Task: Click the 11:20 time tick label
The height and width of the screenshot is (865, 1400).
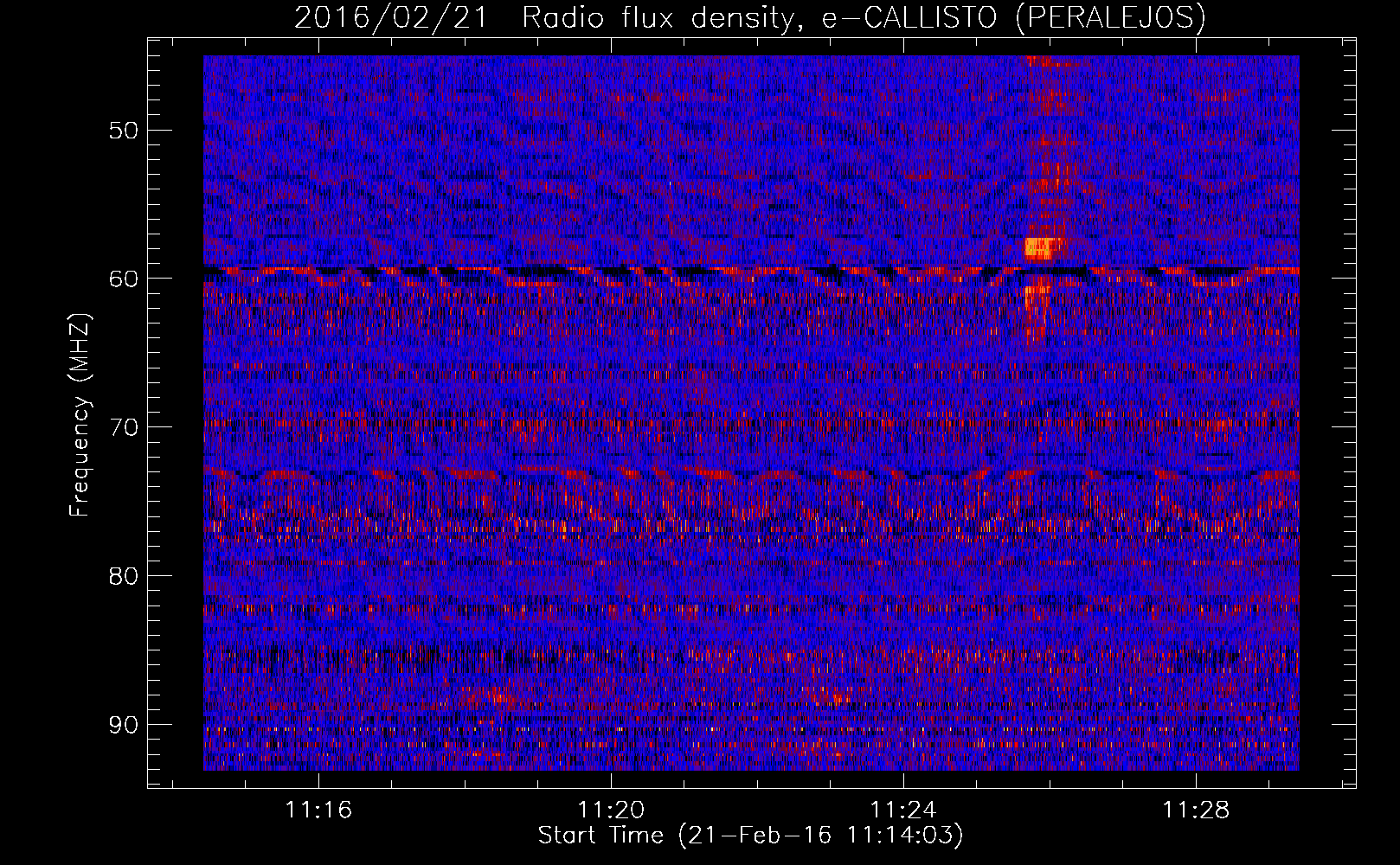Action: click(x=612, y=811)
